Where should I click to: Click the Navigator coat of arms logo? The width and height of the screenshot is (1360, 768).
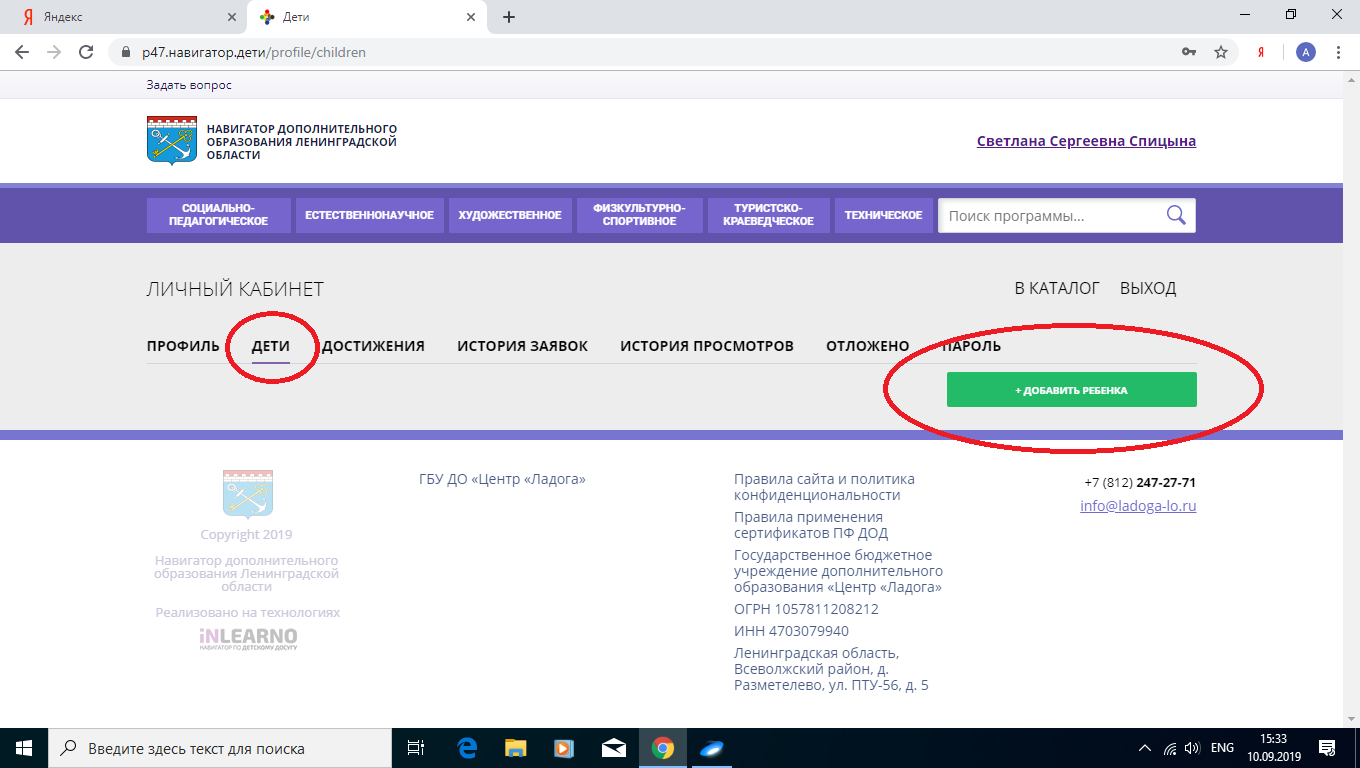coord(172,140)
